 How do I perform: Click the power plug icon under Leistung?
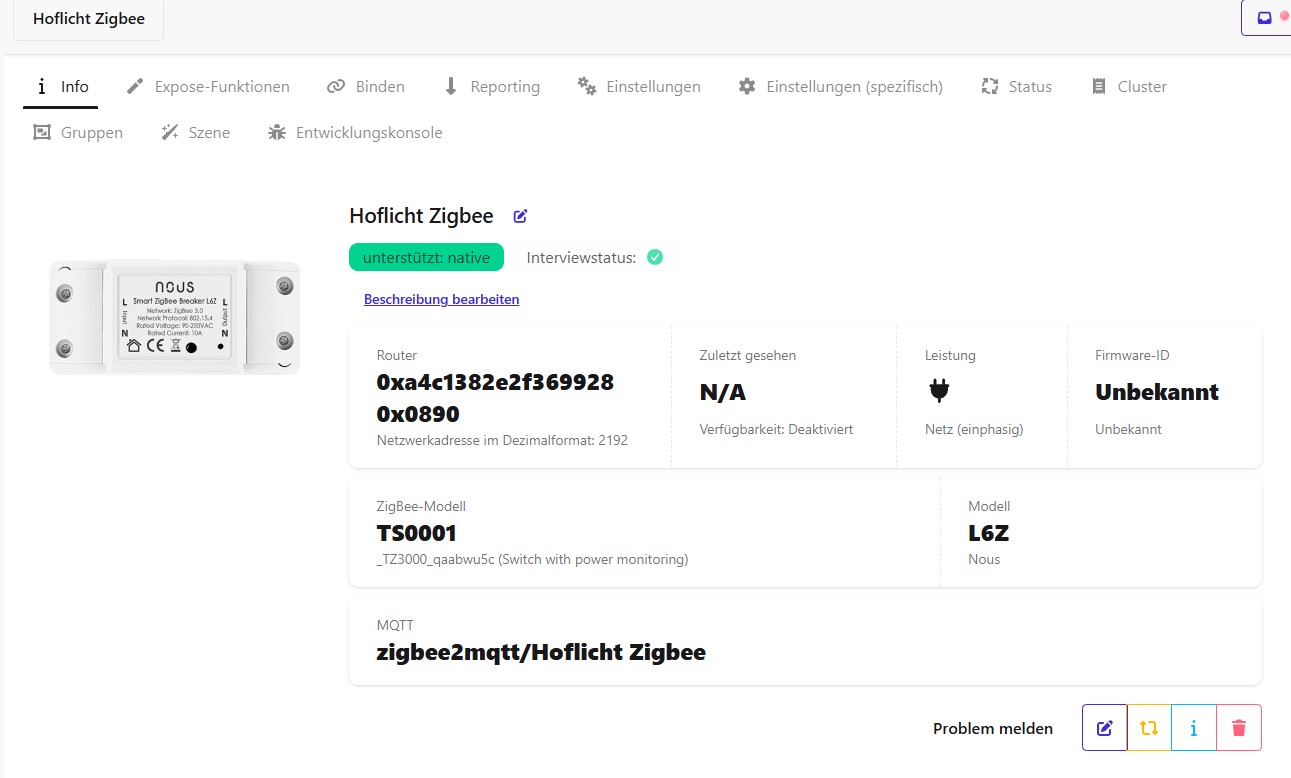[x=938, y=392]
